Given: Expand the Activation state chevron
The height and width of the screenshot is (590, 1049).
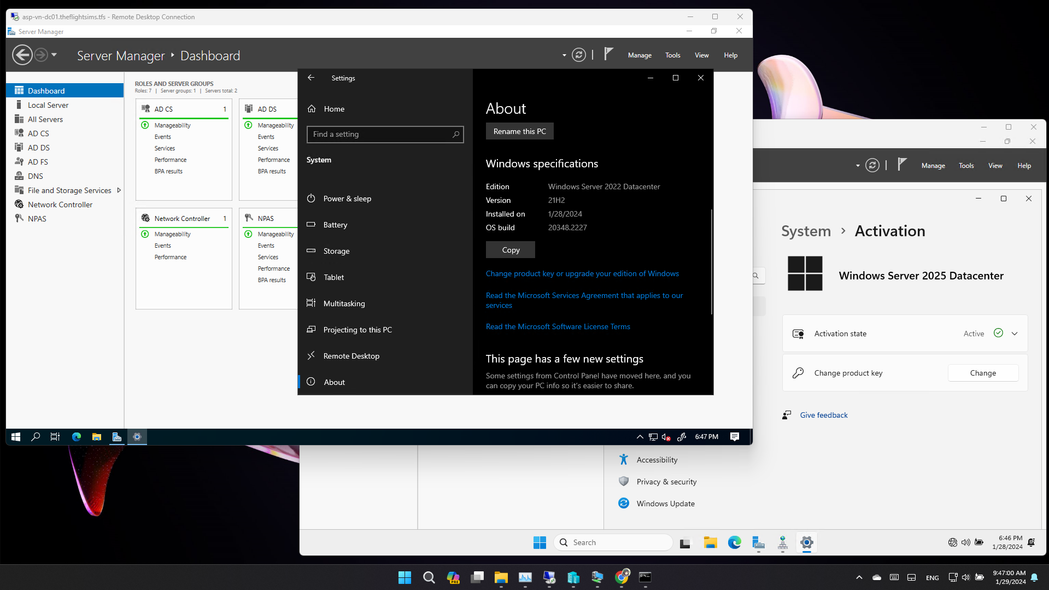Looking at the screenshot, I should 1014,333.
